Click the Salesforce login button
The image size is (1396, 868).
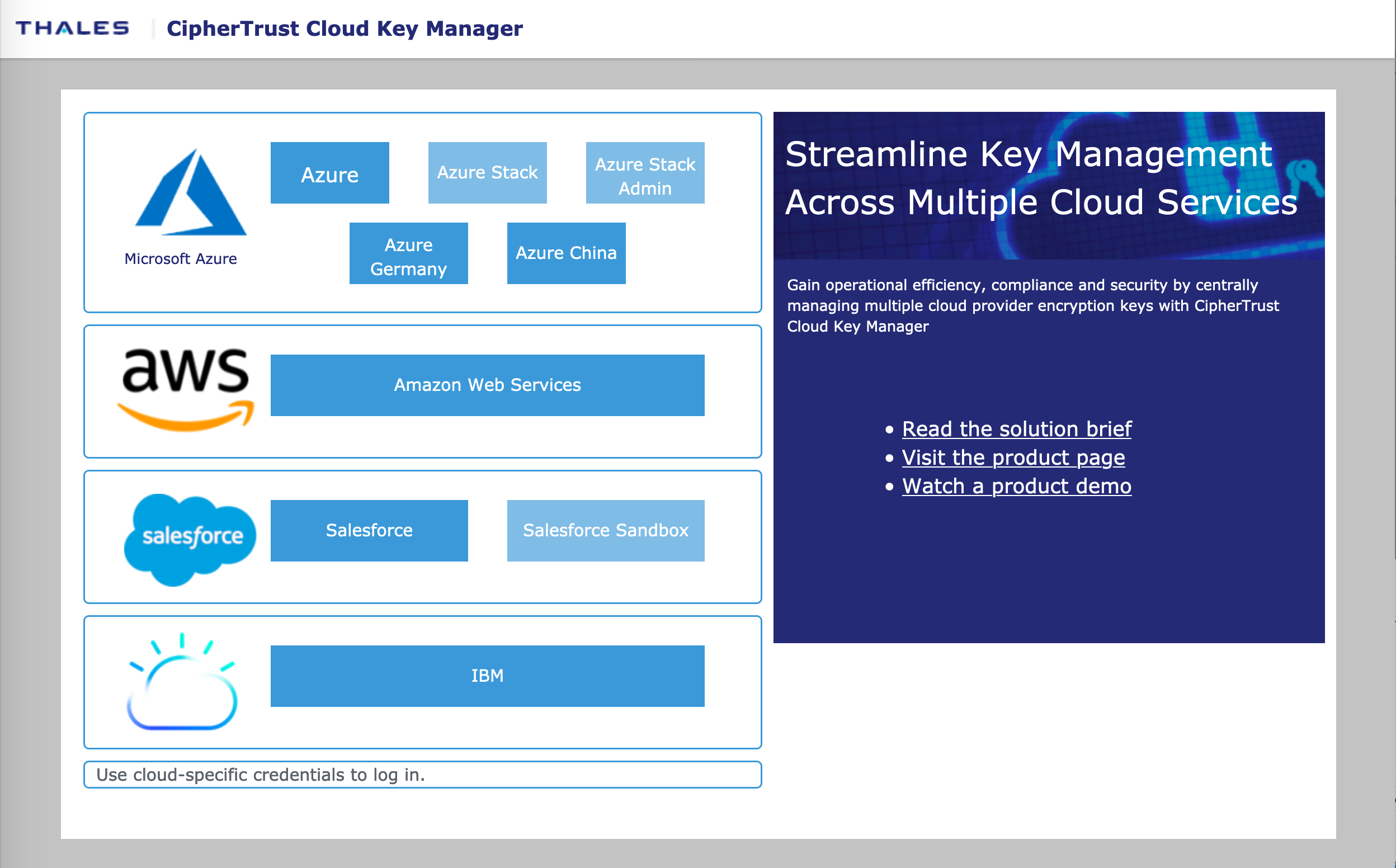(369, 530)
